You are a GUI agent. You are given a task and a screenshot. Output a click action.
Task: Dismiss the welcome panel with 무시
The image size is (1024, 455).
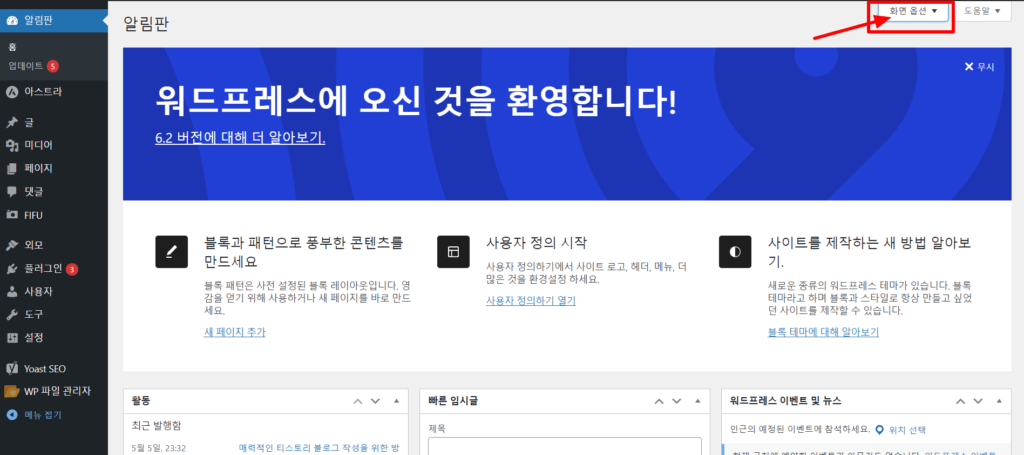(x=980, y=67)
